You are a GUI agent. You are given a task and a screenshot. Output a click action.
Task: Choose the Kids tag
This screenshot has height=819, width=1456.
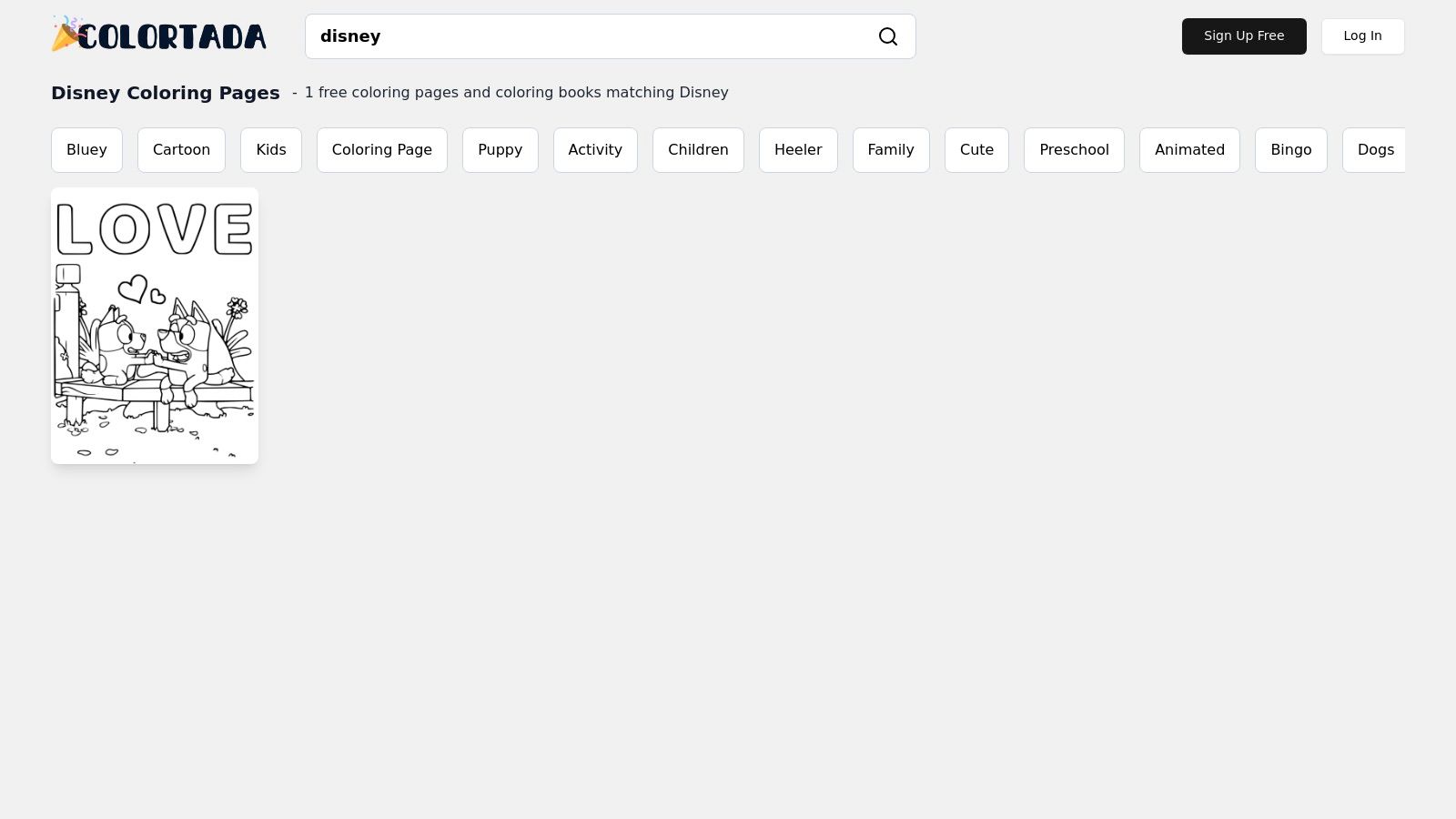click(271, 150)
